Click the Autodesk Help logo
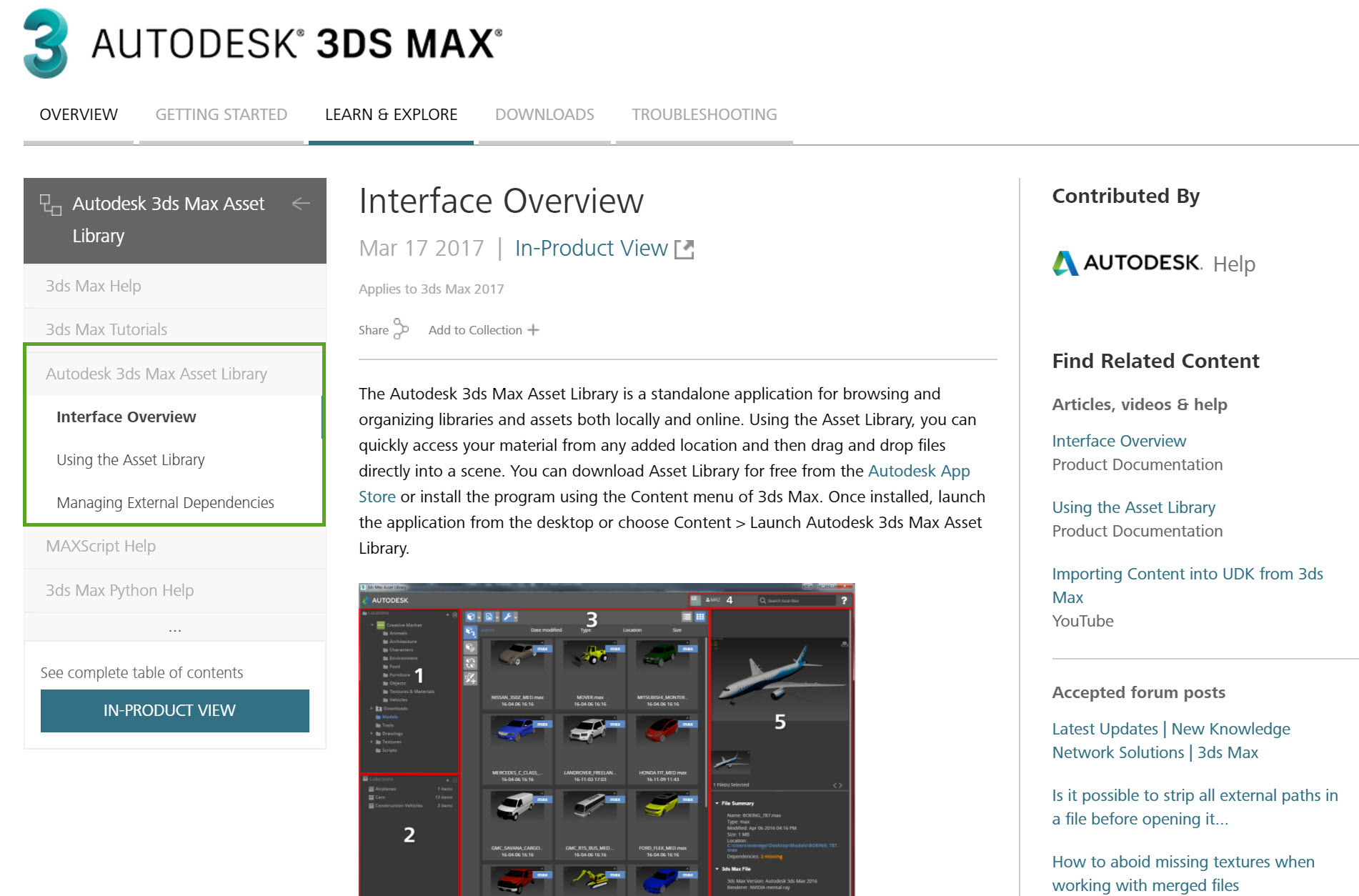Viewport: 1359px width, 896px height. tap(1153, 263)
